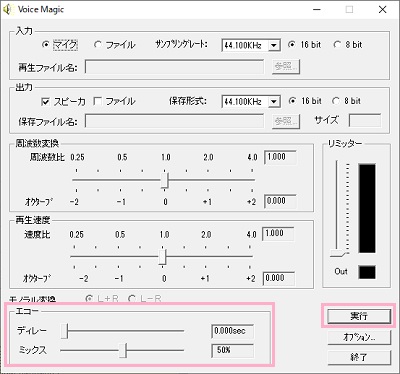Open the サンプリングレート dropdown
The image size is (400, 374).
[x=274, y=45]
